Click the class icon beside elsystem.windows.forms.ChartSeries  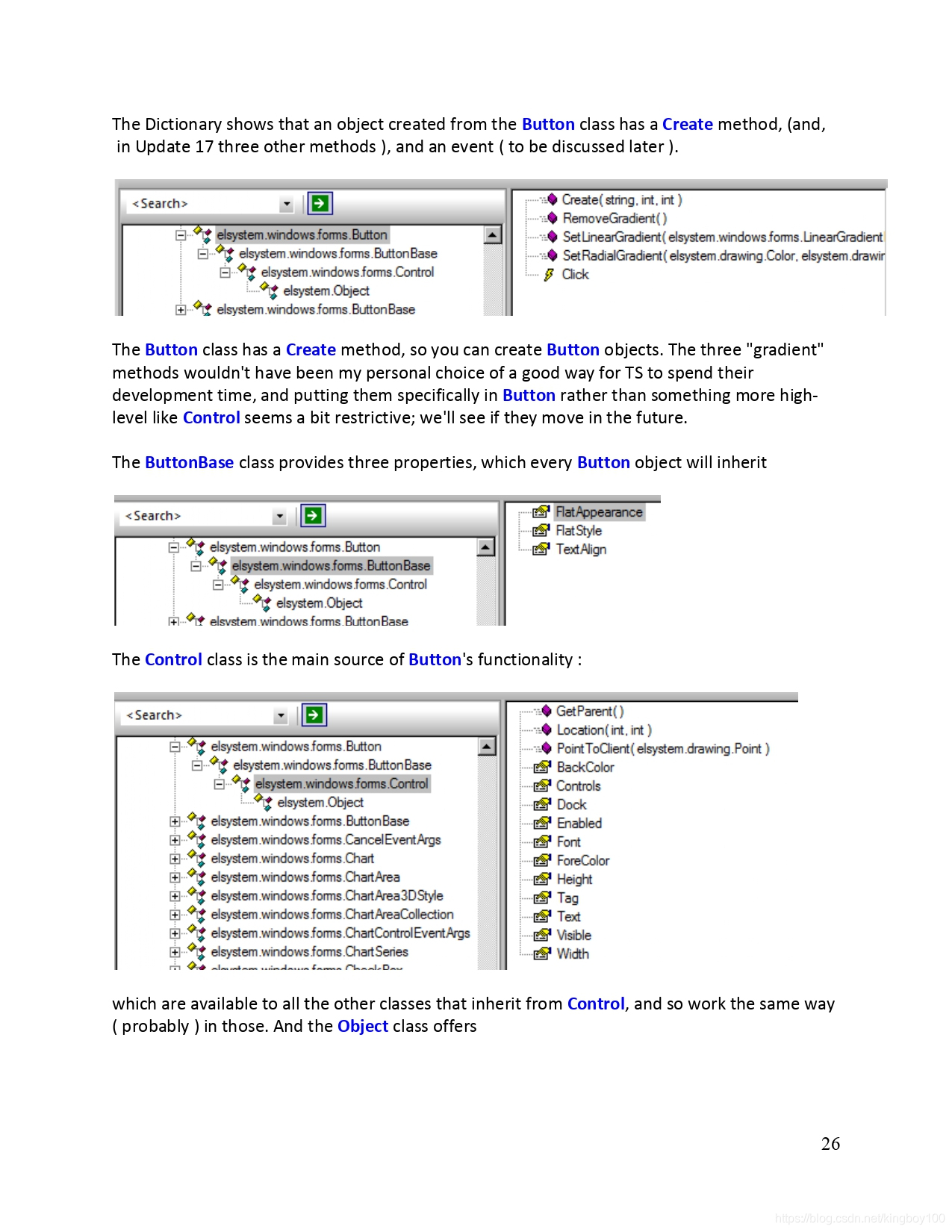(196, 951)
